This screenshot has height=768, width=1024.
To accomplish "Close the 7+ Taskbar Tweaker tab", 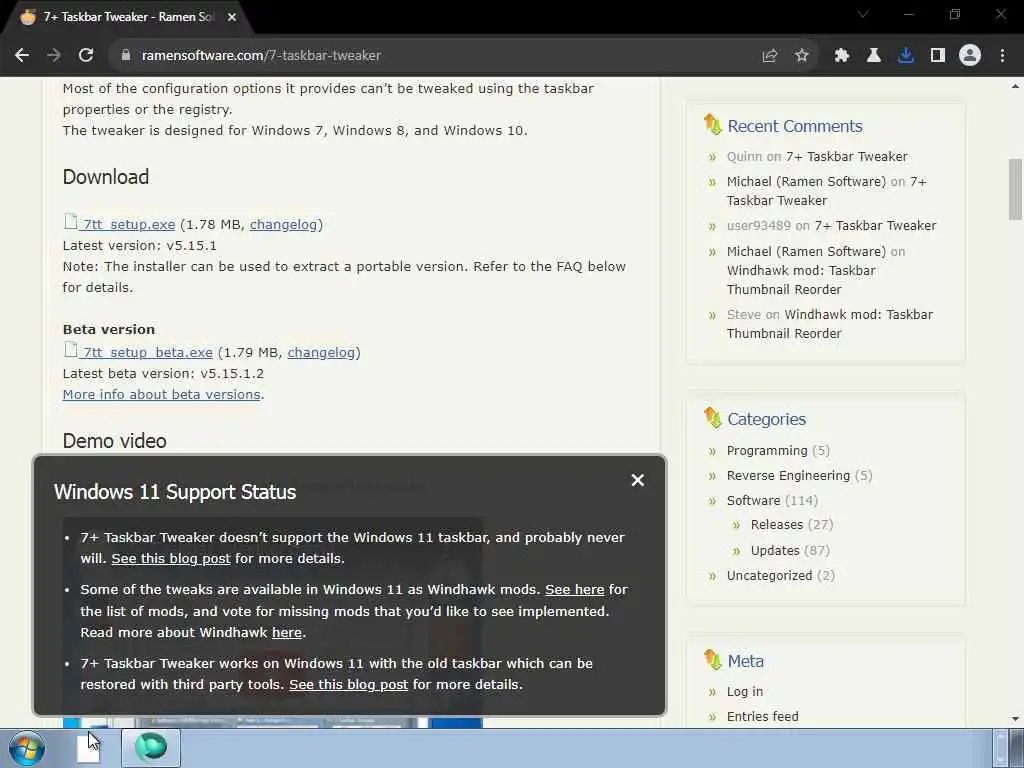I will click(x=232, y=17).
